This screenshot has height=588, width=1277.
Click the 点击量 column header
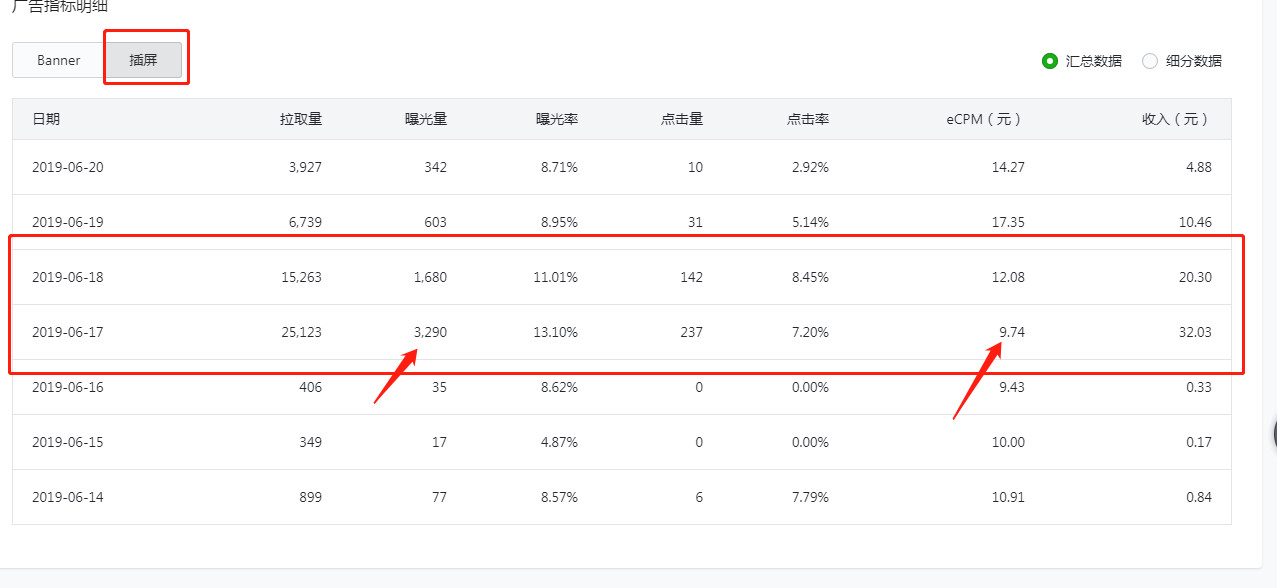pos(682,119)
